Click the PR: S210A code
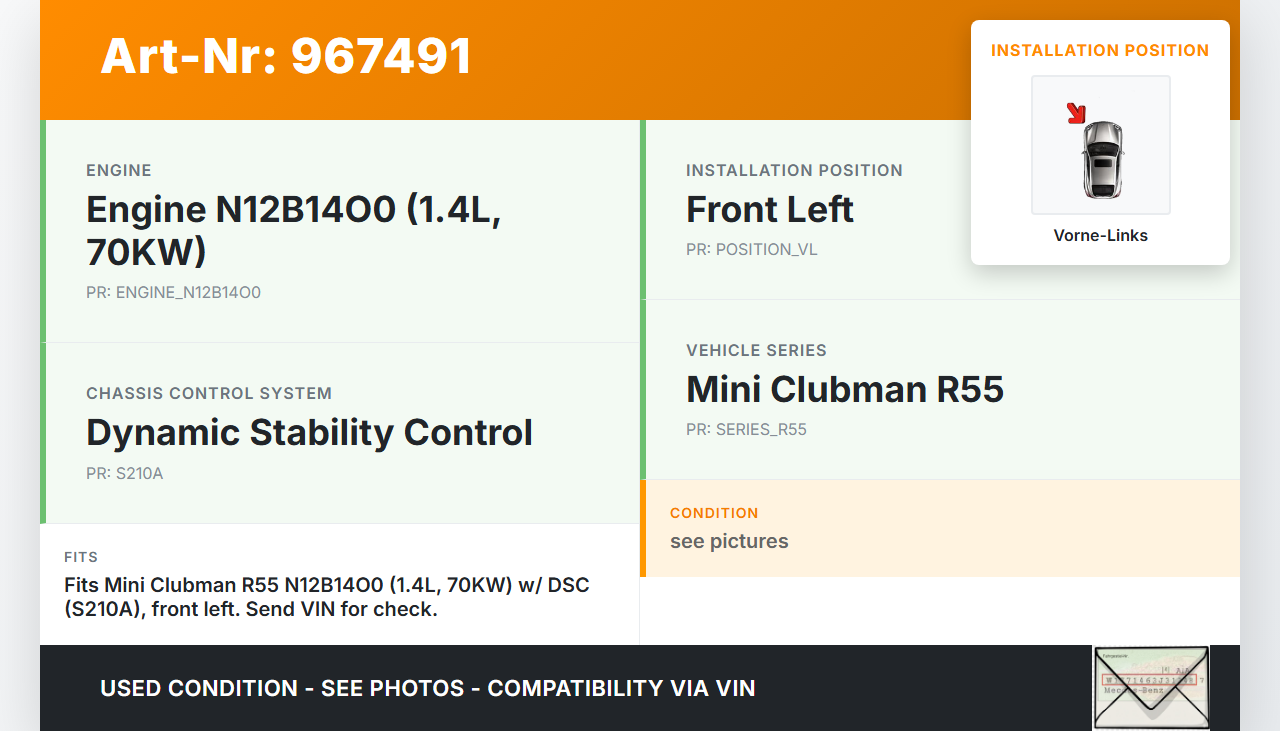Screen dimensions: 1280x731 [x=124, y=474]
